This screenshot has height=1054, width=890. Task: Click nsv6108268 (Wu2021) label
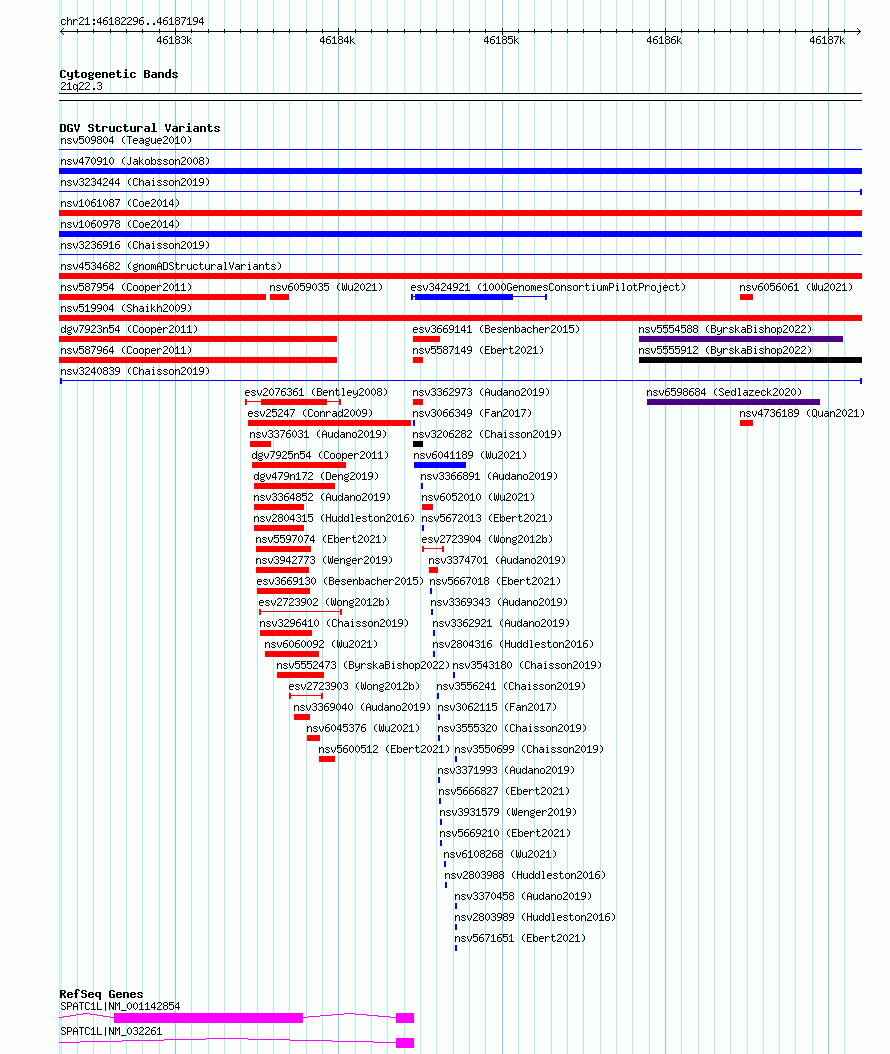coord(501,854)
